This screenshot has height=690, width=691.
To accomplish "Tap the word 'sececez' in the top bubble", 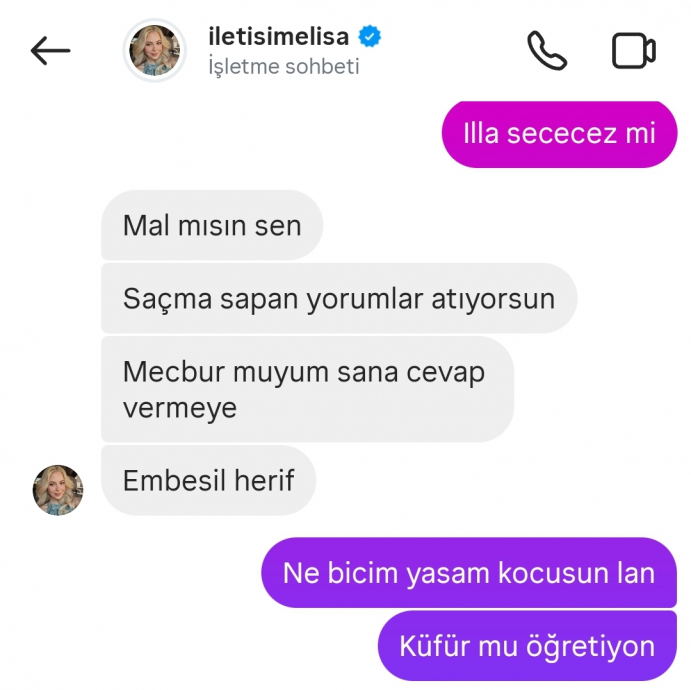I will click(562, 134).
